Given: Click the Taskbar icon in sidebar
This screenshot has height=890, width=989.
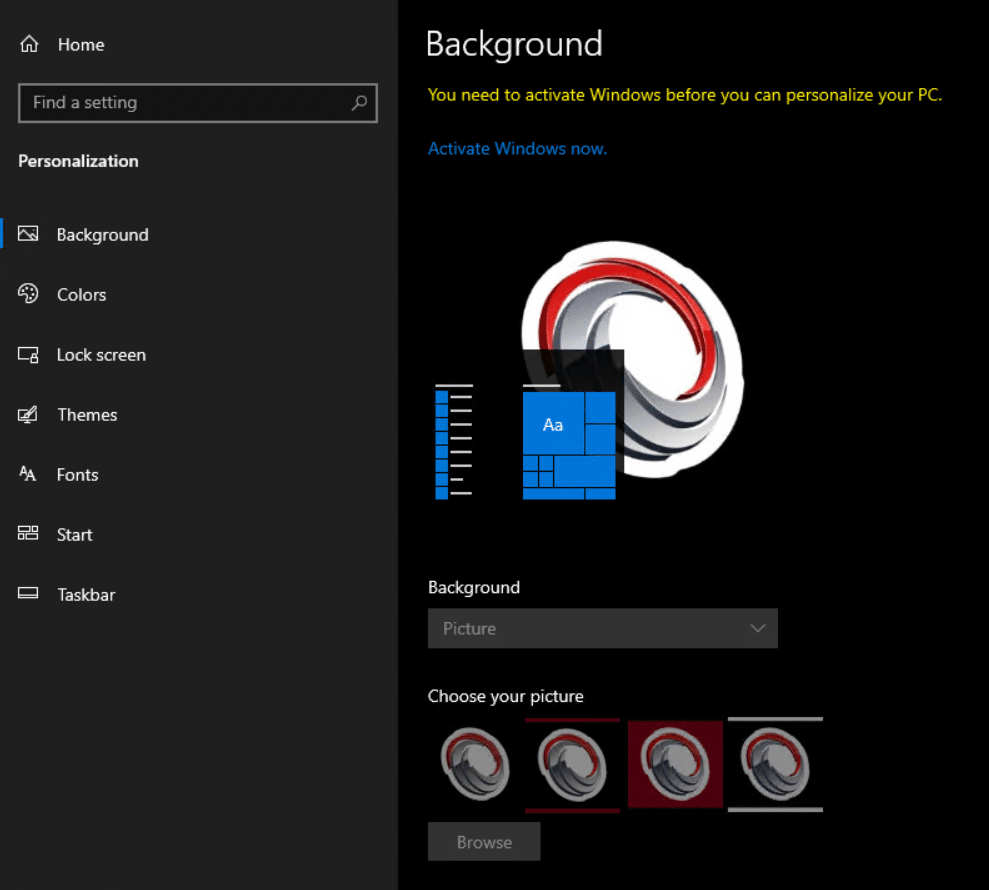Looking at the screenshot, I should [x=28, y=594].
